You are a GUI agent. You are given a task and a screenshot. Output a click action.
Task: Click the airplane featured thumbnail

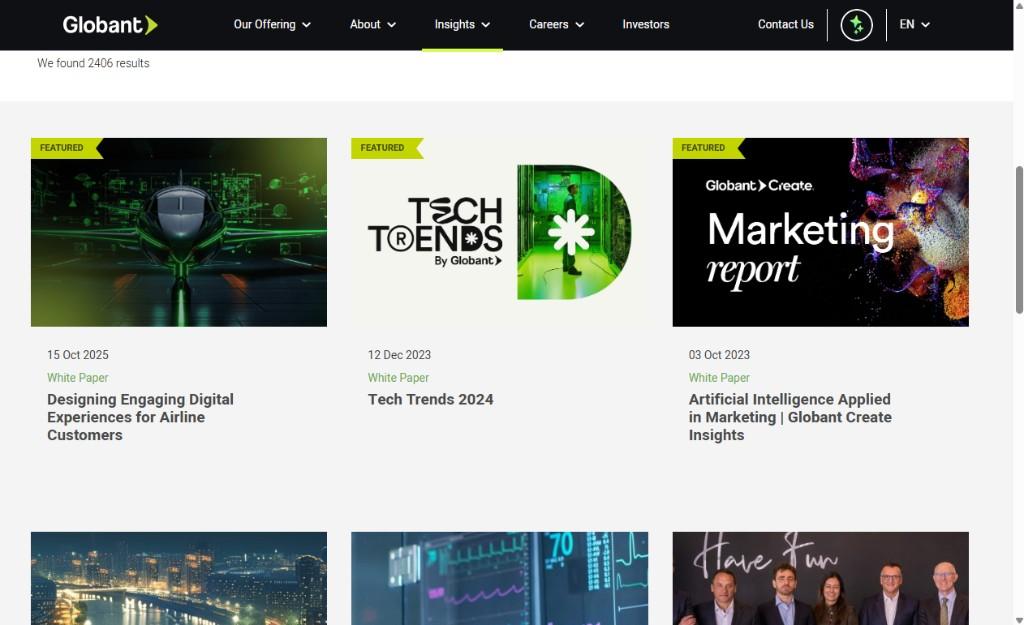pos(179,232)
